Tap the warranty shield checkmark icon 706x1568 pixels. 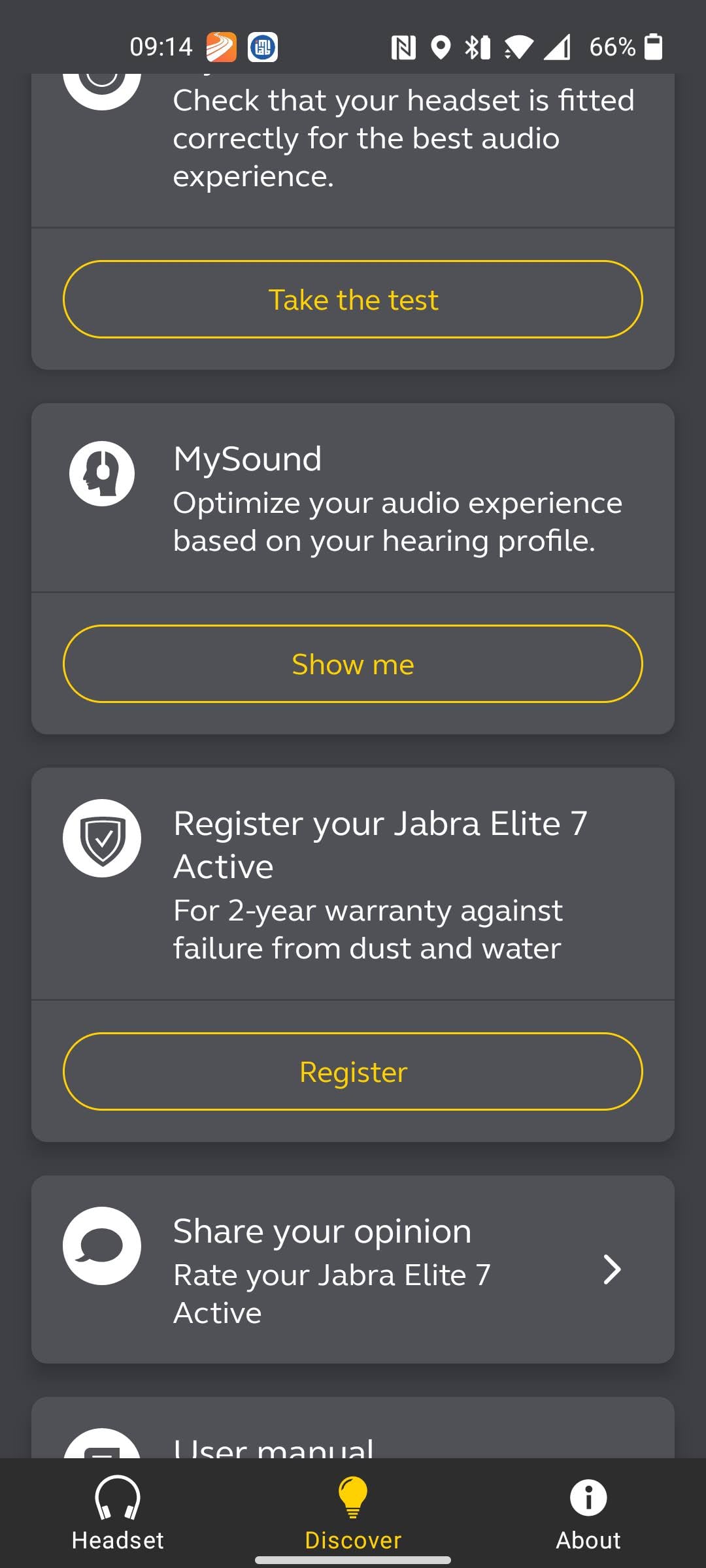click(x=102, y=838)
